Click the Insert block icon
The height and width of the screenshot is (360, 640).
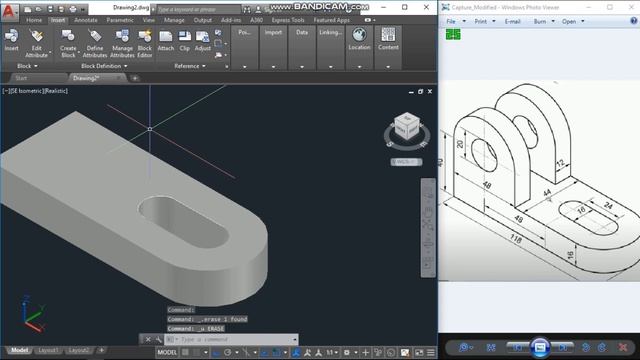(11, 36)
